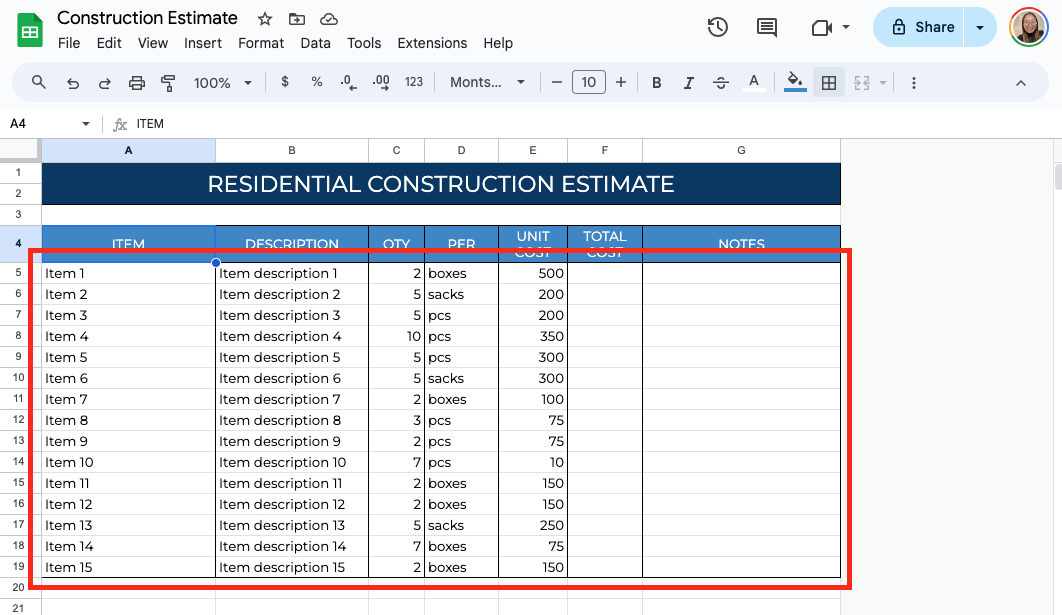Toggle italic formatting
This screenshot has width=1062, height=615.
[689, 83]
